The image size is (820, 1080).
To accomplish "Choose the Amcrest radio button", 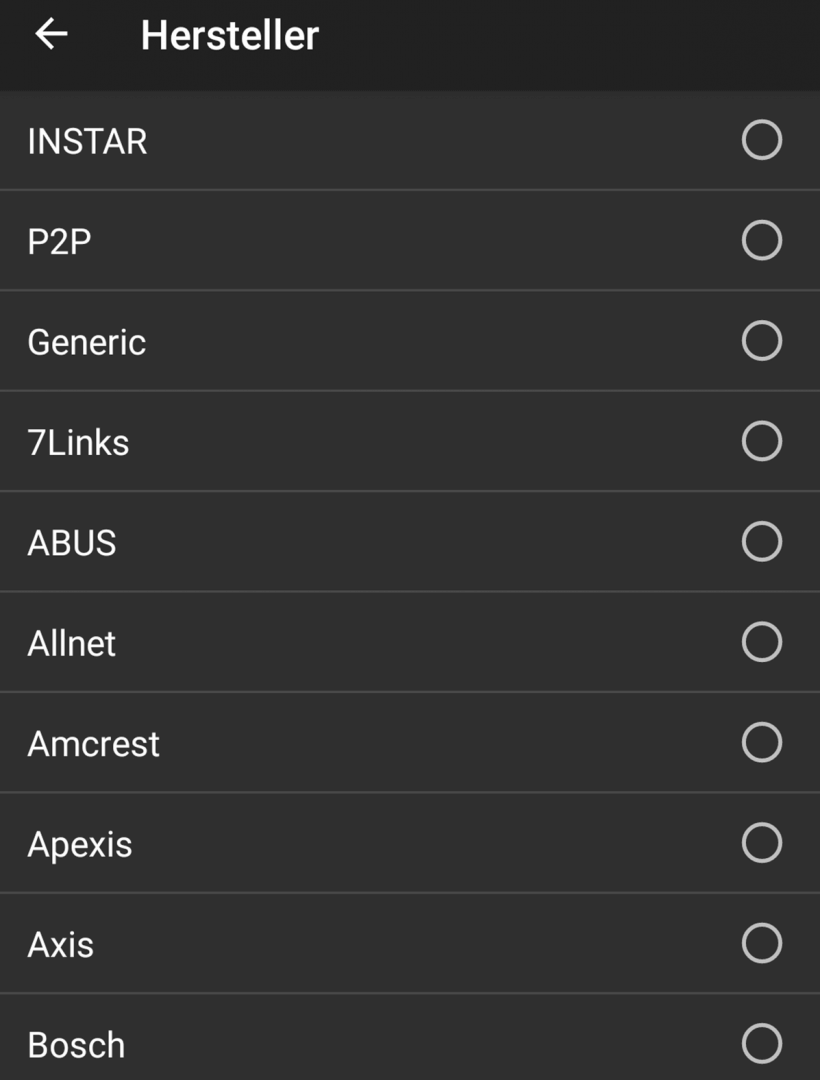I will coord(761,742).
